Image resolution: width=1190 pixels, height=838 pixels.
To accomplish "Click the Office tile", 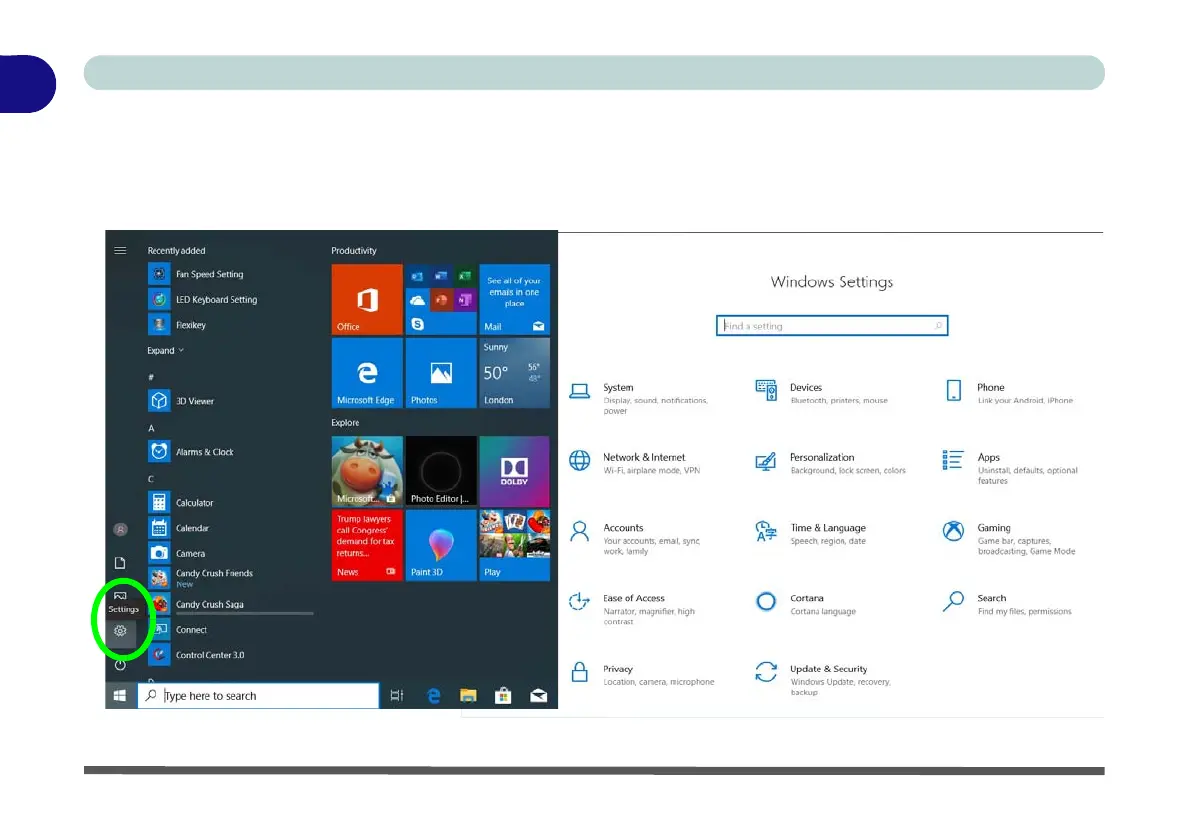I will pyautogui.click(x=367, y=299).
